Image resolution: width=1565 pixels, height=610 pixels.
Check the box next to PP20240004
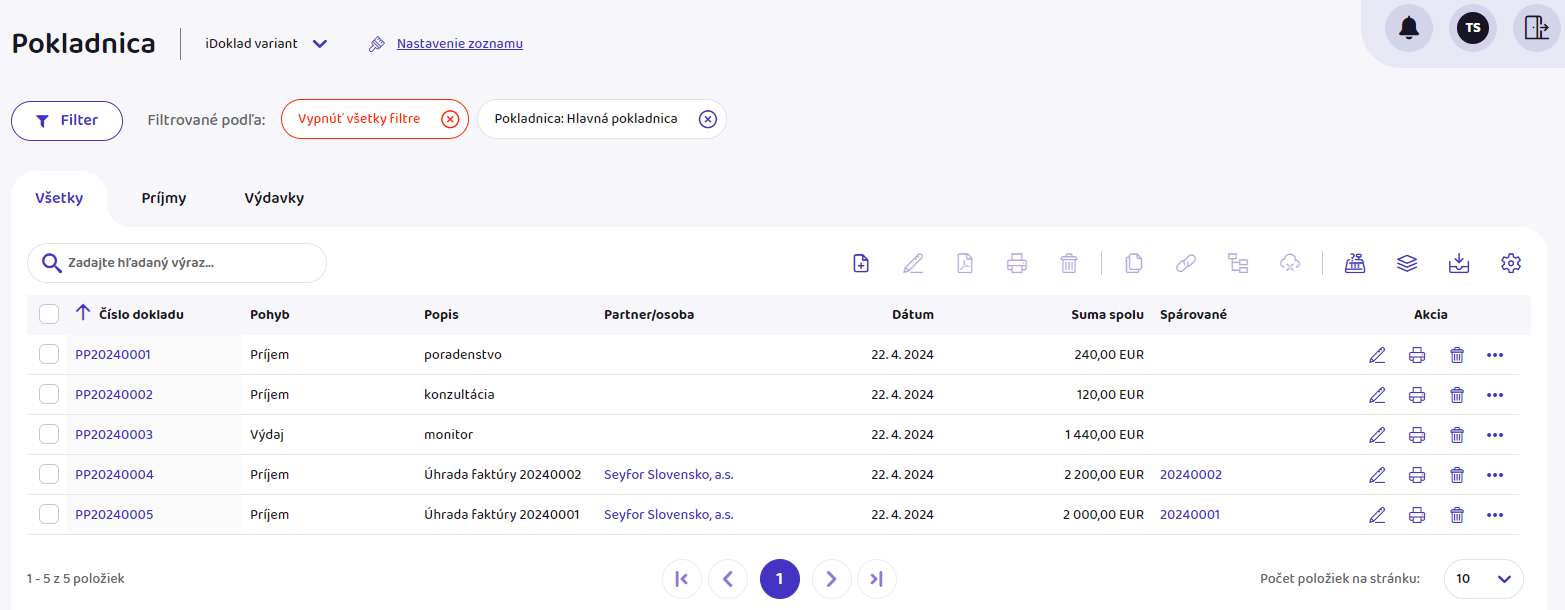pos(49,475)
